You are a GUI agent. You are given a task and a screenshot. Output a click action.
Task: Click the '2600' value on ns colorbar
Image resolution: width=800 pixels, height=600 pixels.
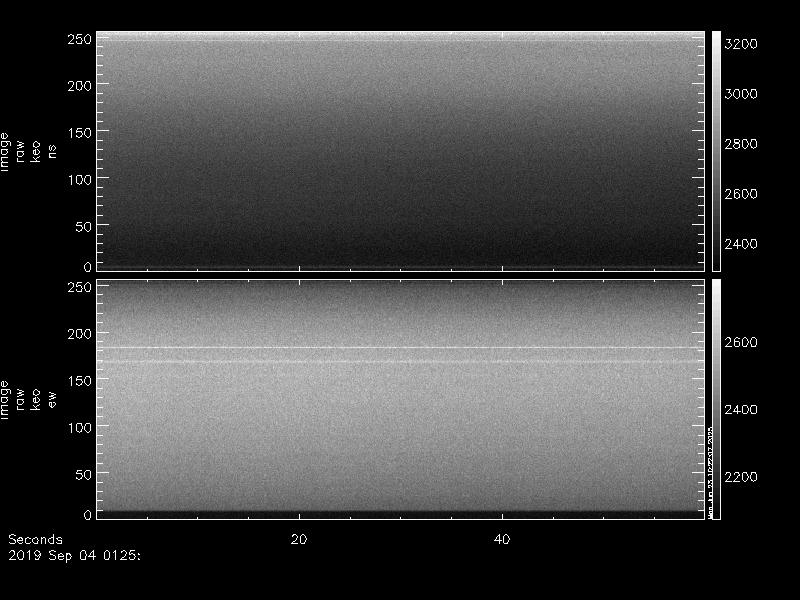click(741, 194)
